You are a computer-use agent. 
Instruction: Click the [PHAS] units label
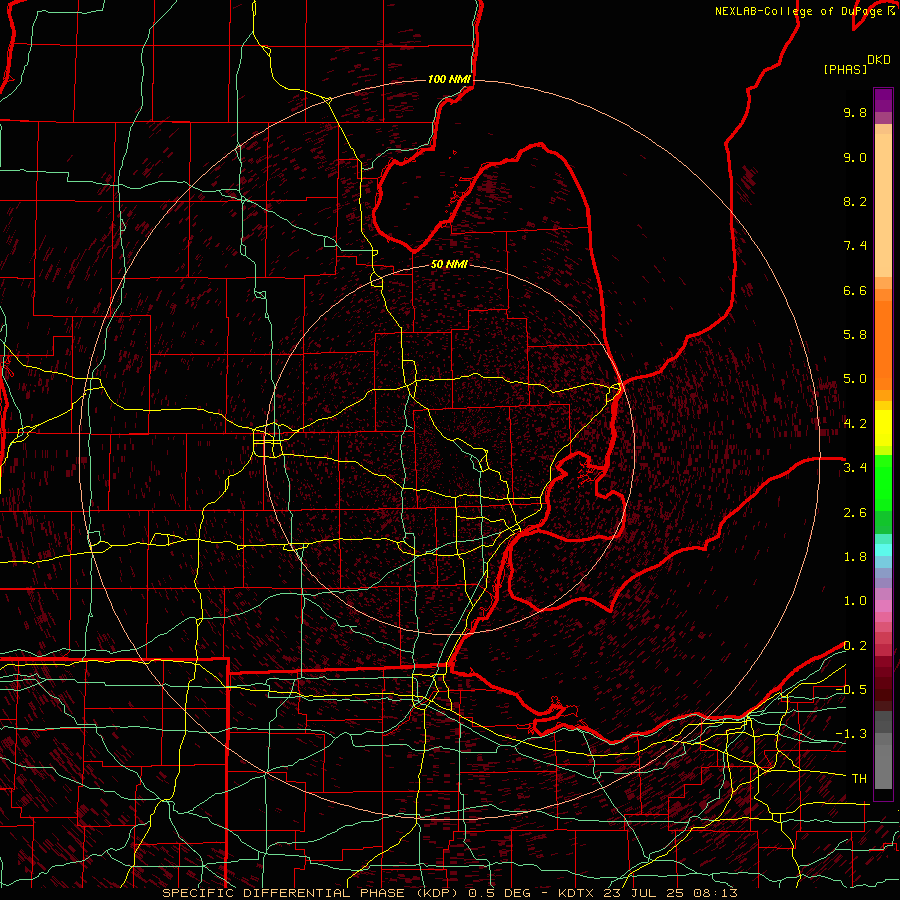(845, 70)
